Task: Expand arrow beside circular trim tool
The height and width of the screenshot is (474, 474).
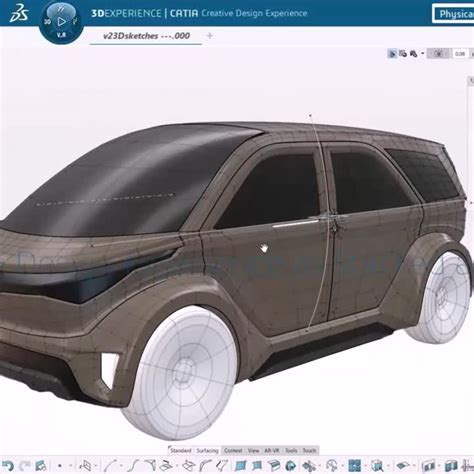Action: pyautogui.click(x=342, y=466)
